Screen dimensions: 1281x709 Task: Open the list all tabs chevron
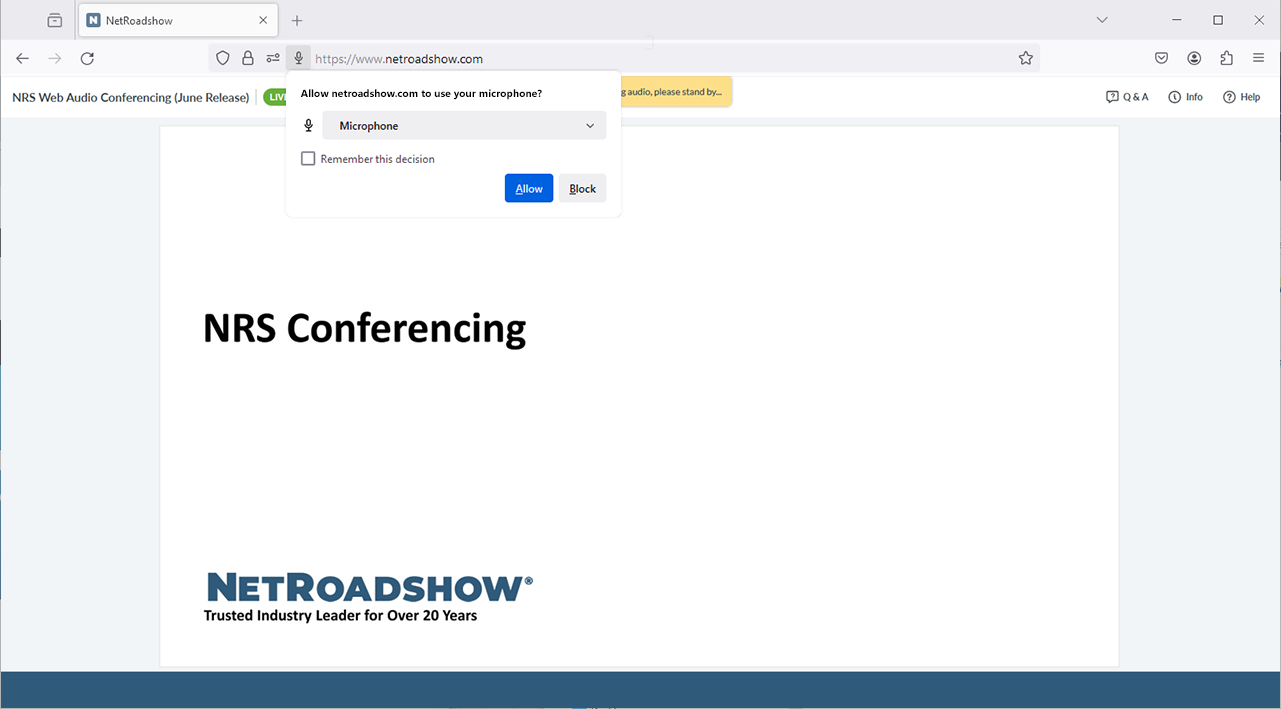1101,19
